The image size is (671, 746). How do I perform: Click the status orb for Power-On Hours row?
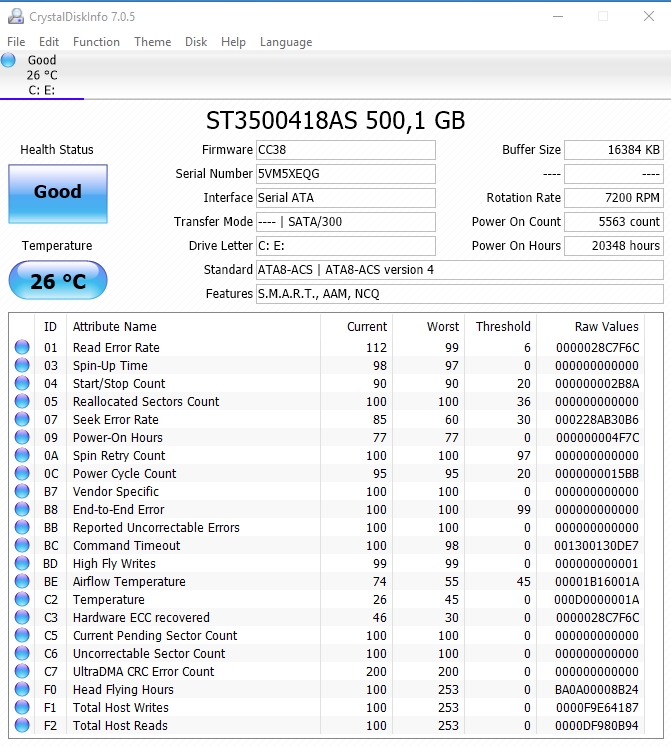pos(22,437)
